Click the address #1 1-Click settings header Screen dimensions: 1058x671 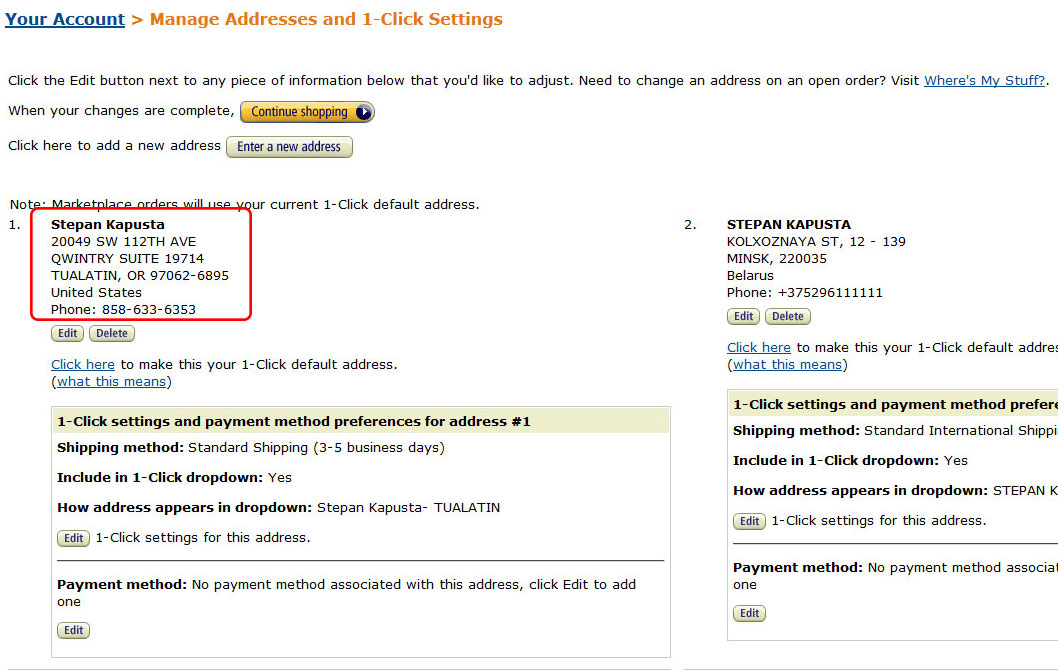[294, 422]
